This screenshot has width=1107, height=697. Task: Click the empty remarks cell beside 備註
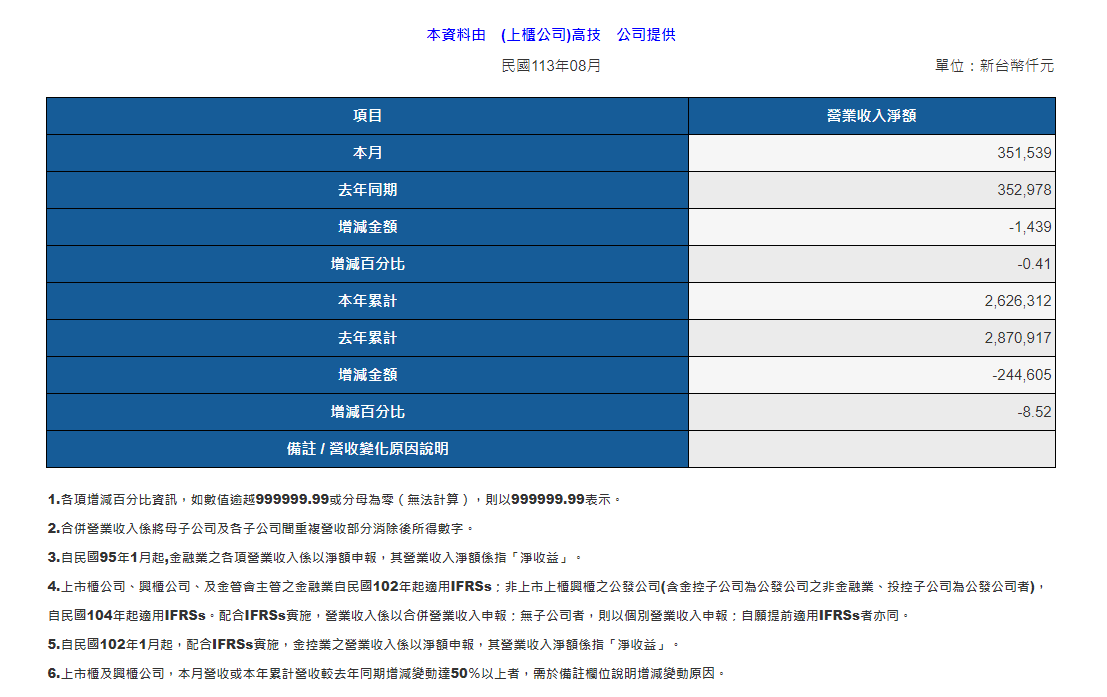coord(872,448)
